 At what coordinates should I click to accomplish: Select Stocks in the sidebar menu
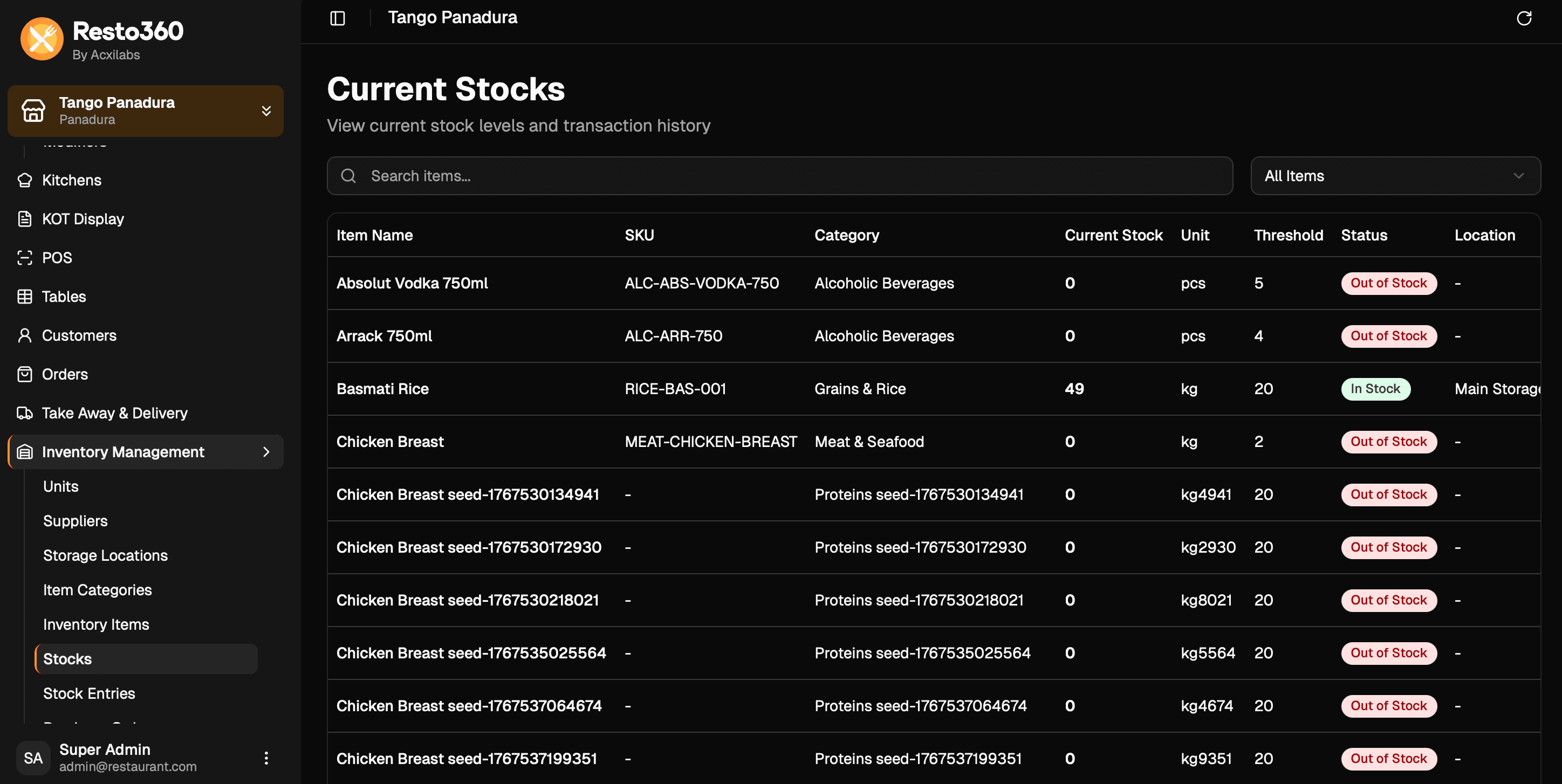click(x=67, y=658)
